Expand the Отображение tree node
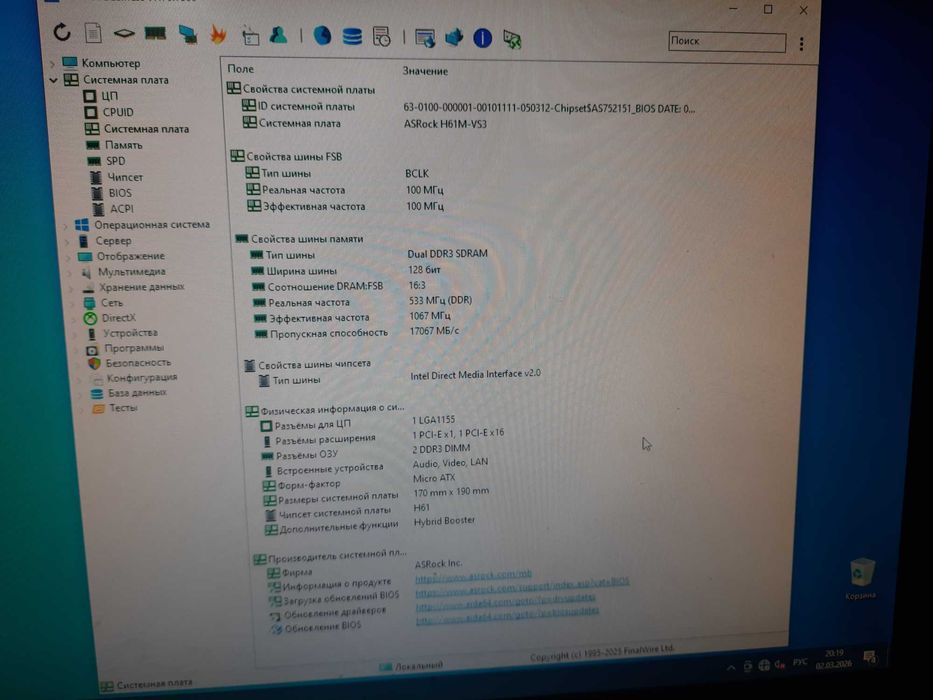The image size is (933, 700). coord(68,257)
